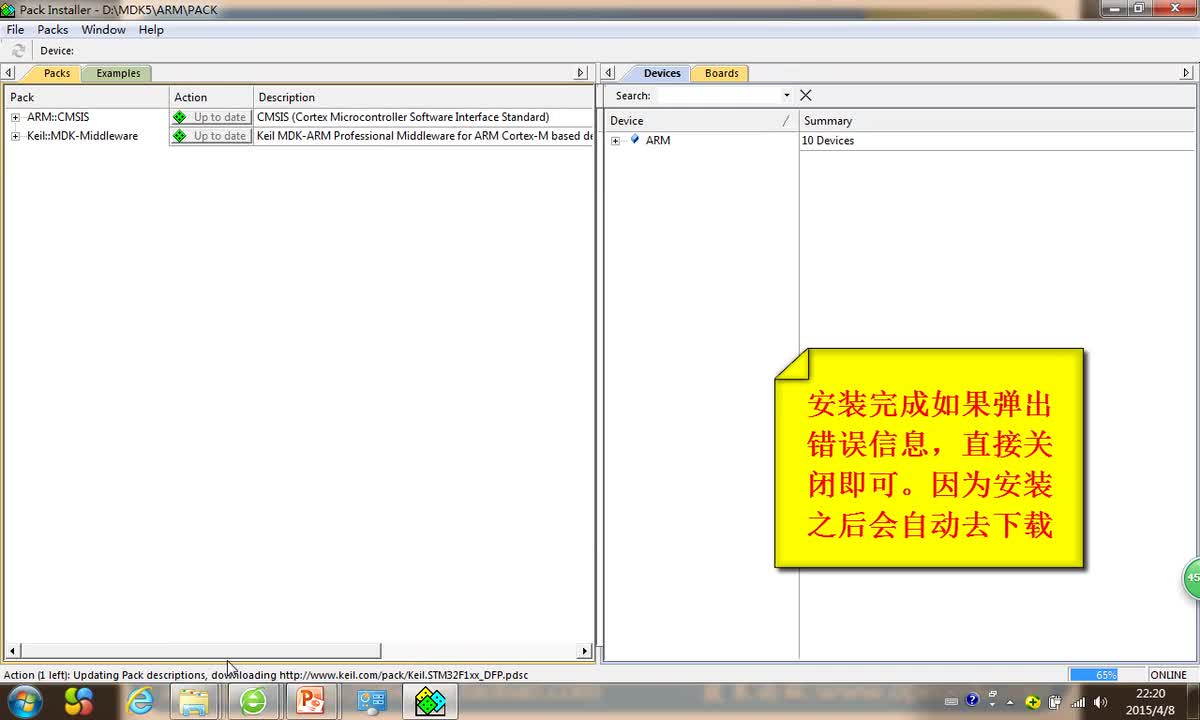
Task: Open the Search field dropdown arrow
Action: pos(787,96)
